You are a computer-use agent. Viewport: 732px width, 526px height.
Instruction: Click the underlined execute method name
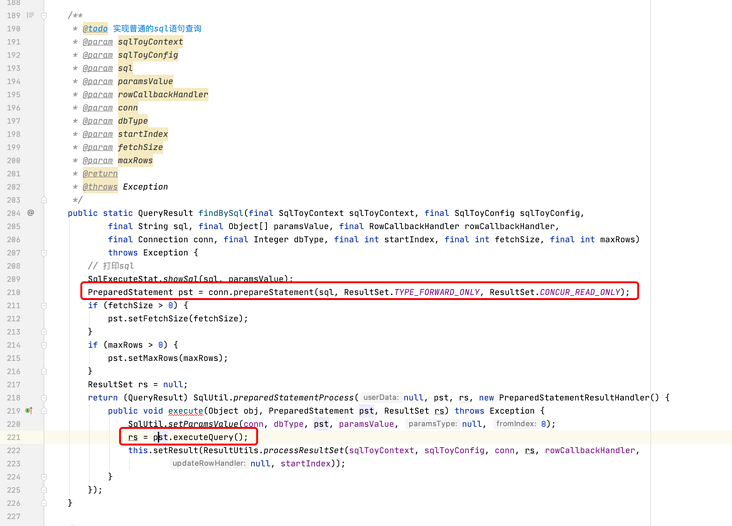pos(185,411)
